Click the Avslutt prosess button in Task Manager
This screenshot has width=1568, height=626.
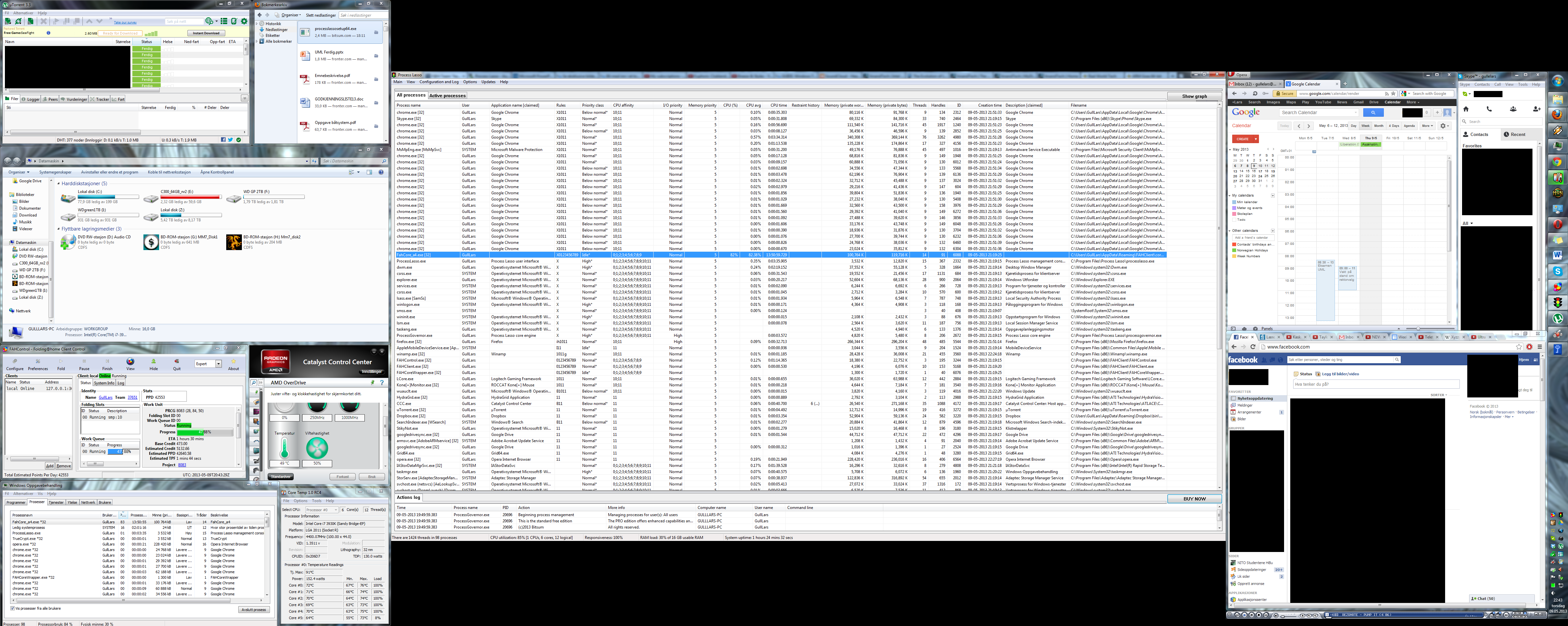click(253, 609)
